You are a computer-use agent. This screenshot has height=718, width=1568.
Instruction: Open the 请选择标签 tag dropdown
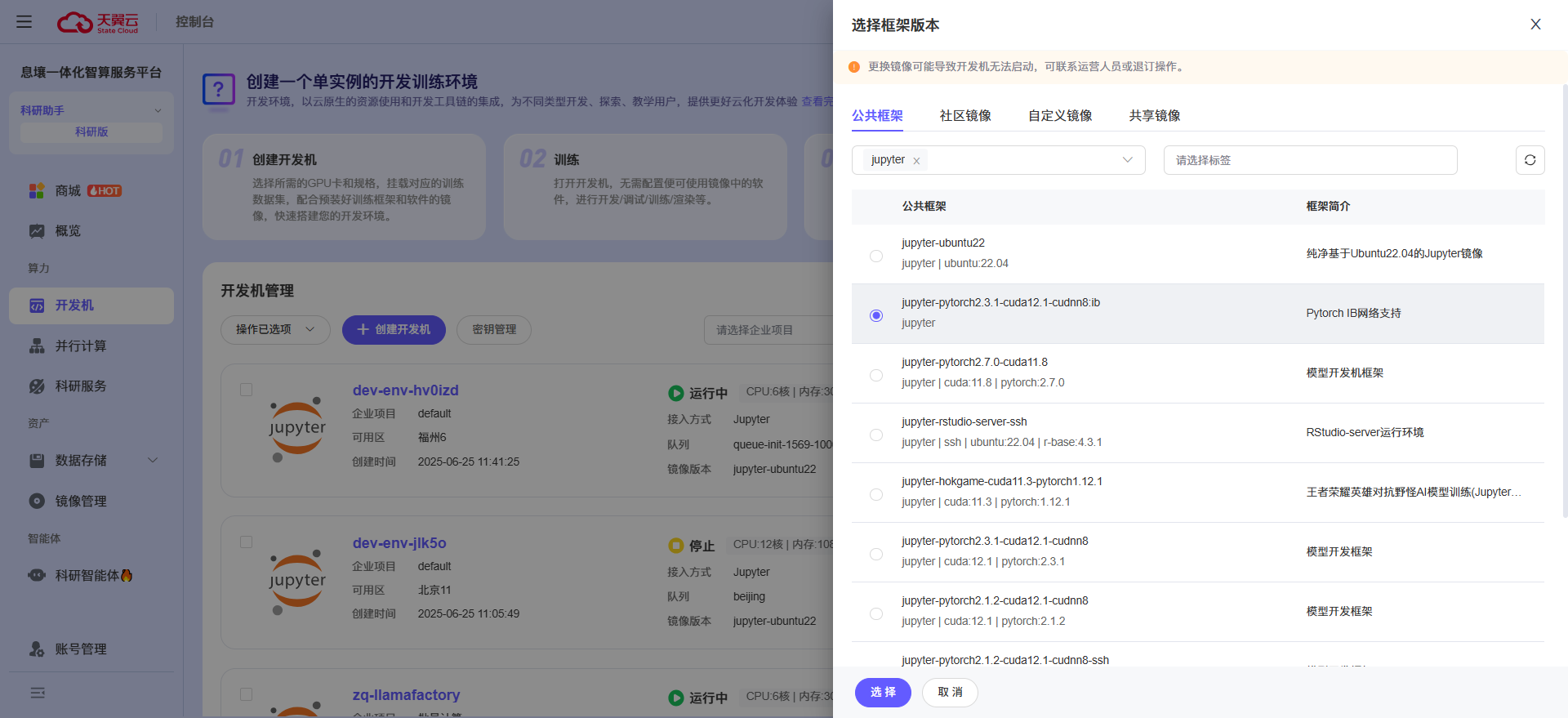click(1310, 160)
